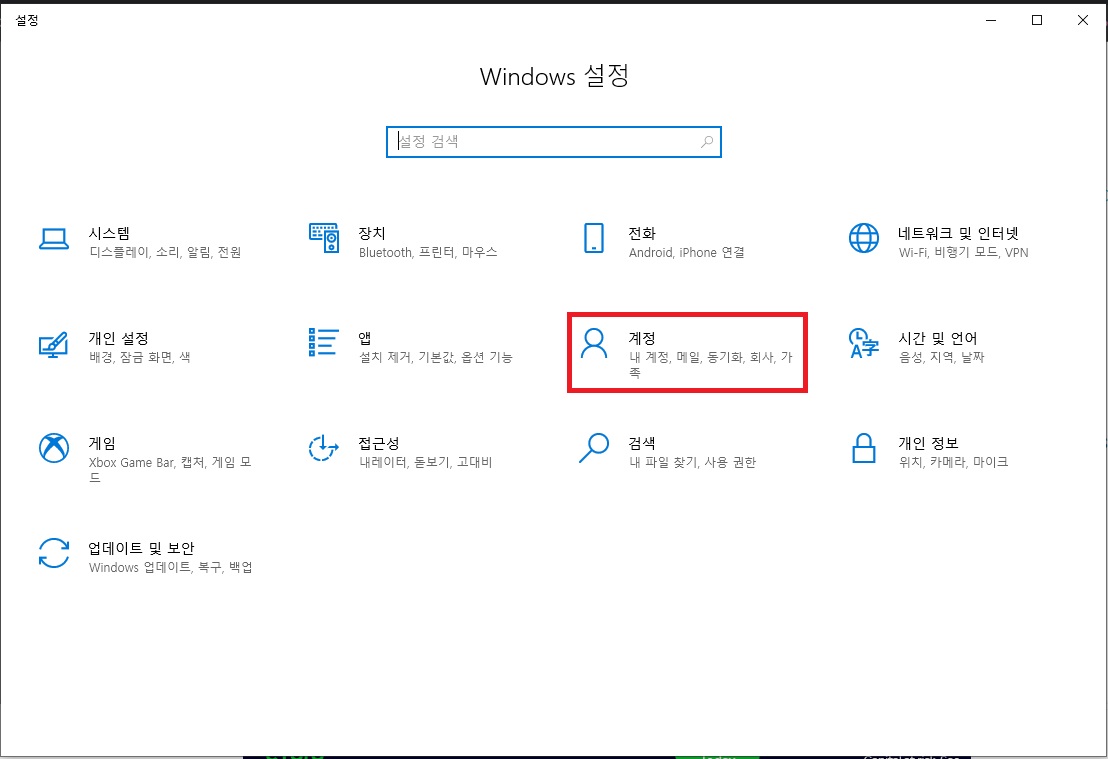Open the 전화 settings label

click(642, 233)
